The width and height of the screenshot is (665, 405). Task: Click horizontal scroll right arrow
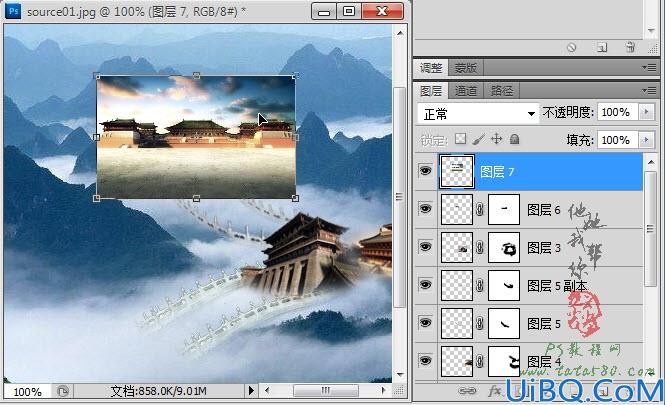383,390
